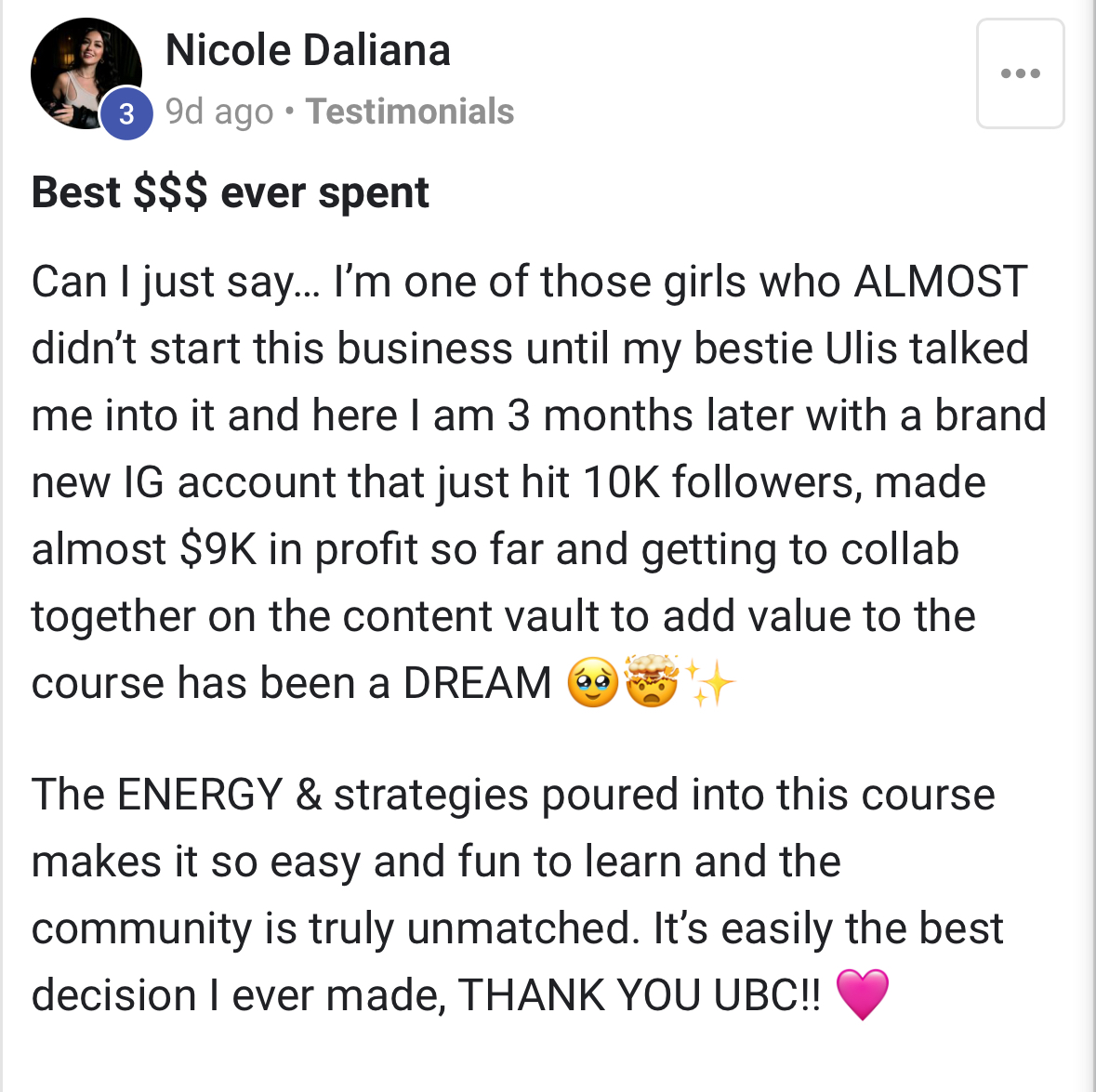Screen dimensions: 1096x1092
Task: Click the teary pleading face emoji
Action: pyautogui.click(x=592, y=683)
